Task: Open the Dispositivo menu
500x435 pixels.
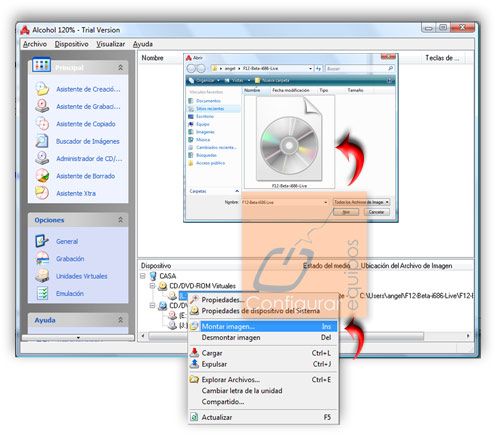Action: coord(71,44)
